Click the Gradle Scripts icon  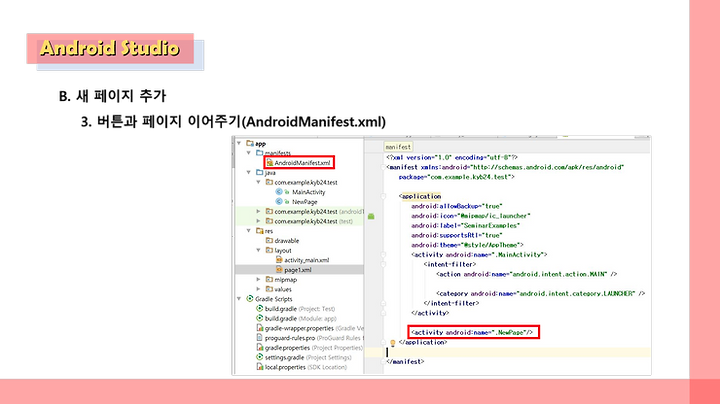tap(250, 299)
